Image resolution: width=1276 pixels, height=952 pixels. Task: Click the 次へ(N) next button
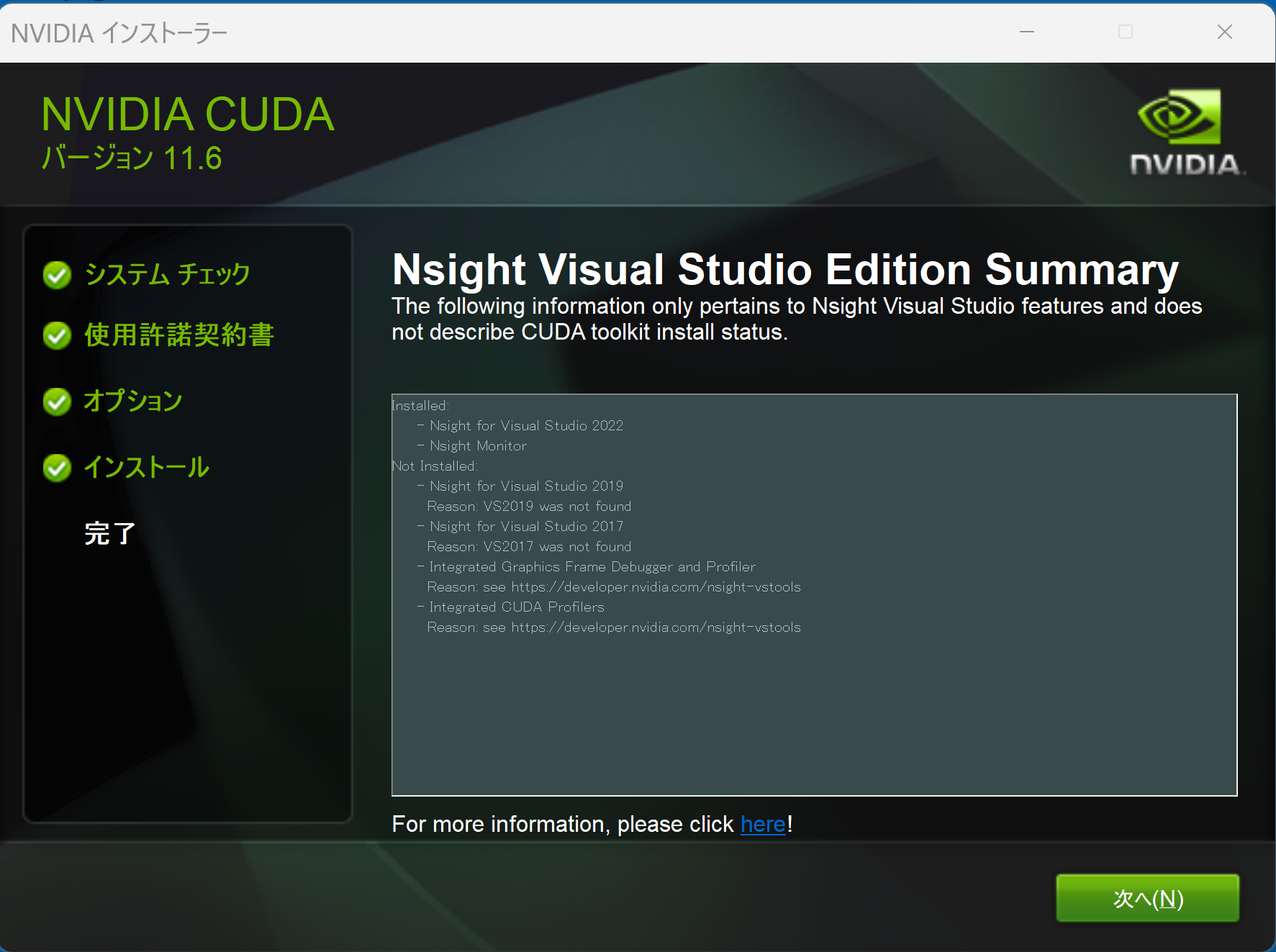coord(1147,898)
